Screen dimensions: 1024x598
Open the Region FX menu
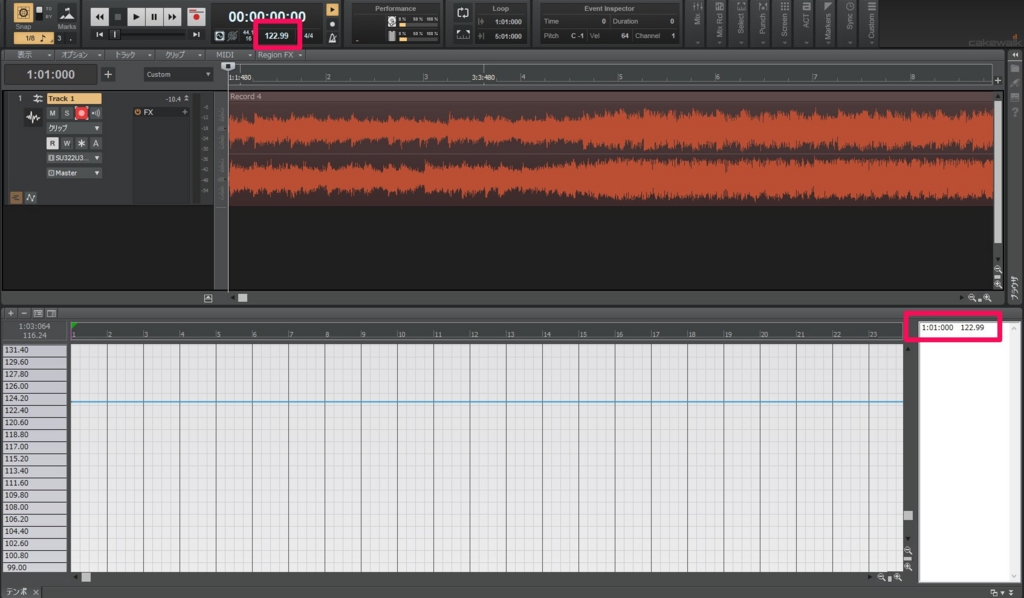click(x=274, y=54)
